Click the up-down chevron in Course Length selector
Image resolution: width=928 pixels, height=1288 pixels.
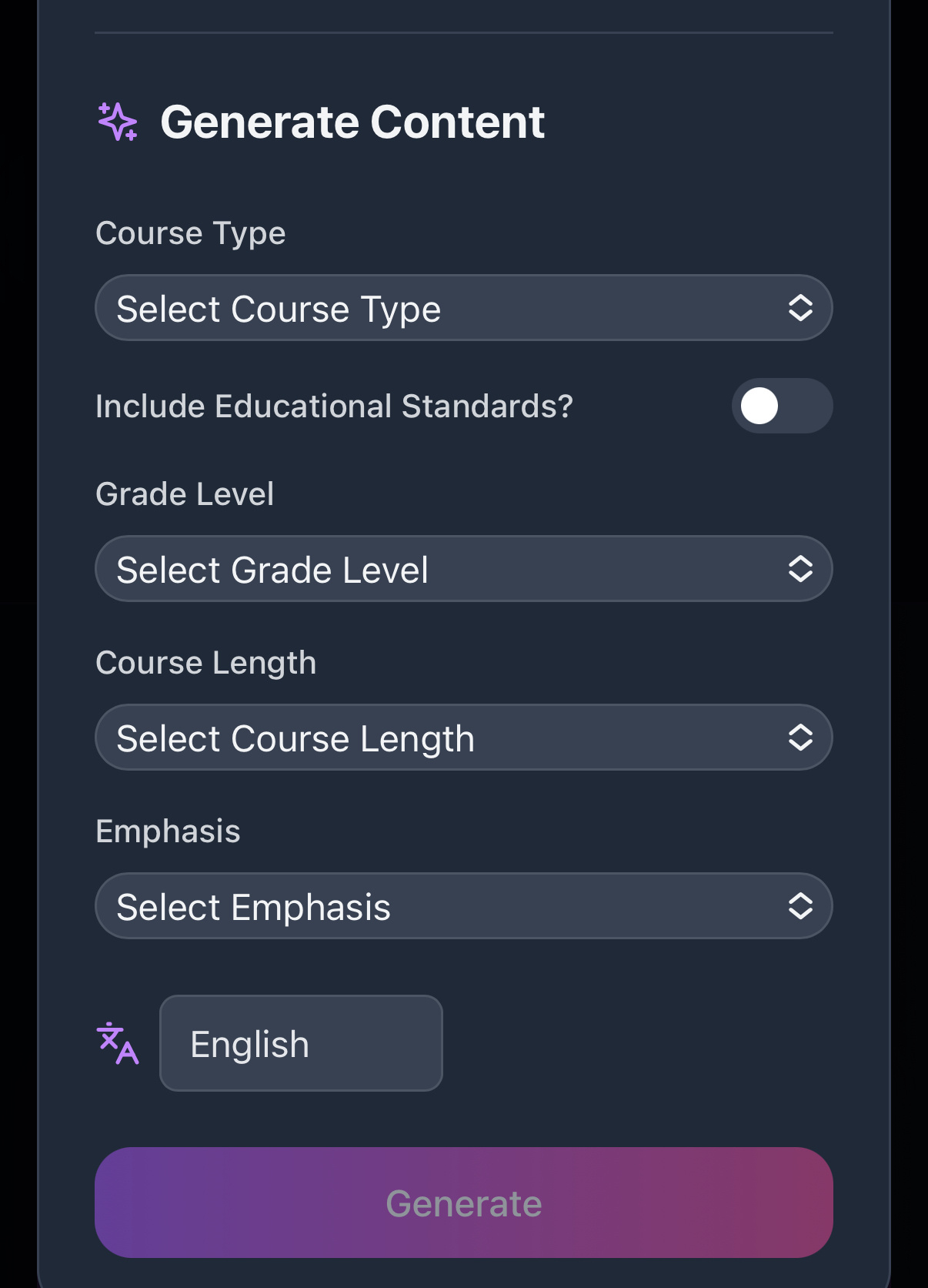point(800,738)
